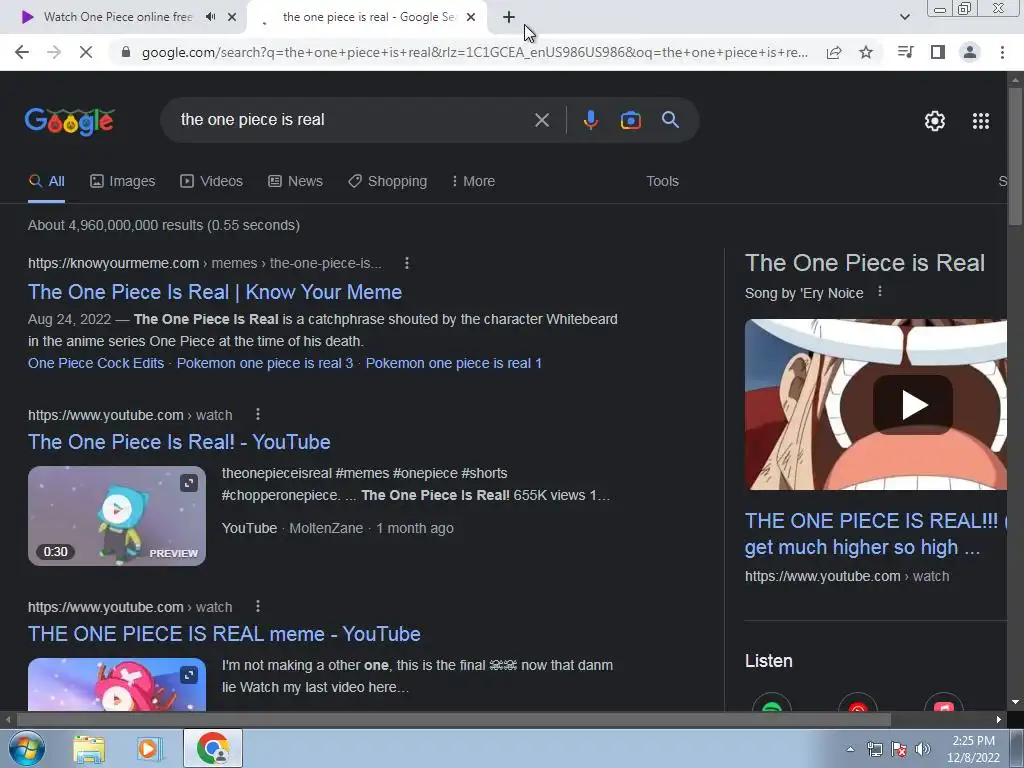Image resolution: width=1024 pixels, height=768 pixels.
Task: Open options for the knowyourmeme result
Action: tap(407, 263)
